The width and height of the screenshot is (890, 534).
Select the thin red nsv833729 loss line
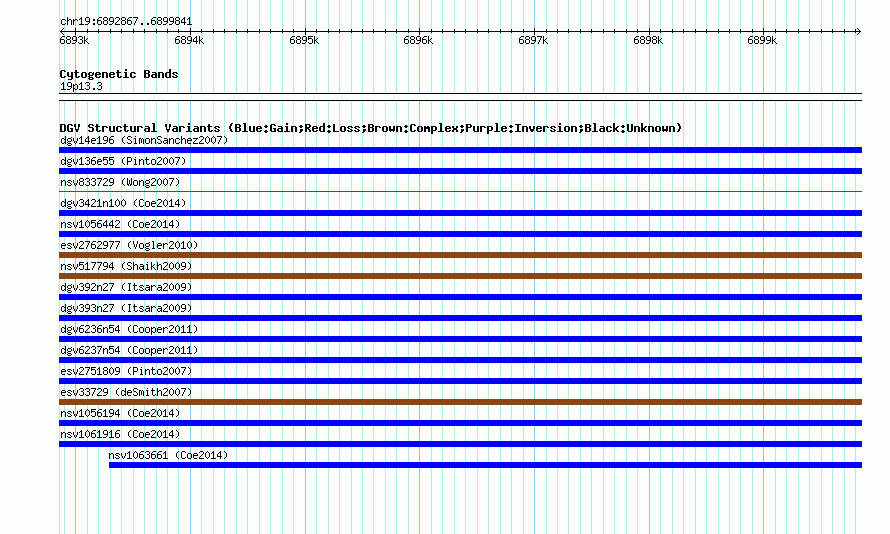pyautogui.click(x=460, y=192)
